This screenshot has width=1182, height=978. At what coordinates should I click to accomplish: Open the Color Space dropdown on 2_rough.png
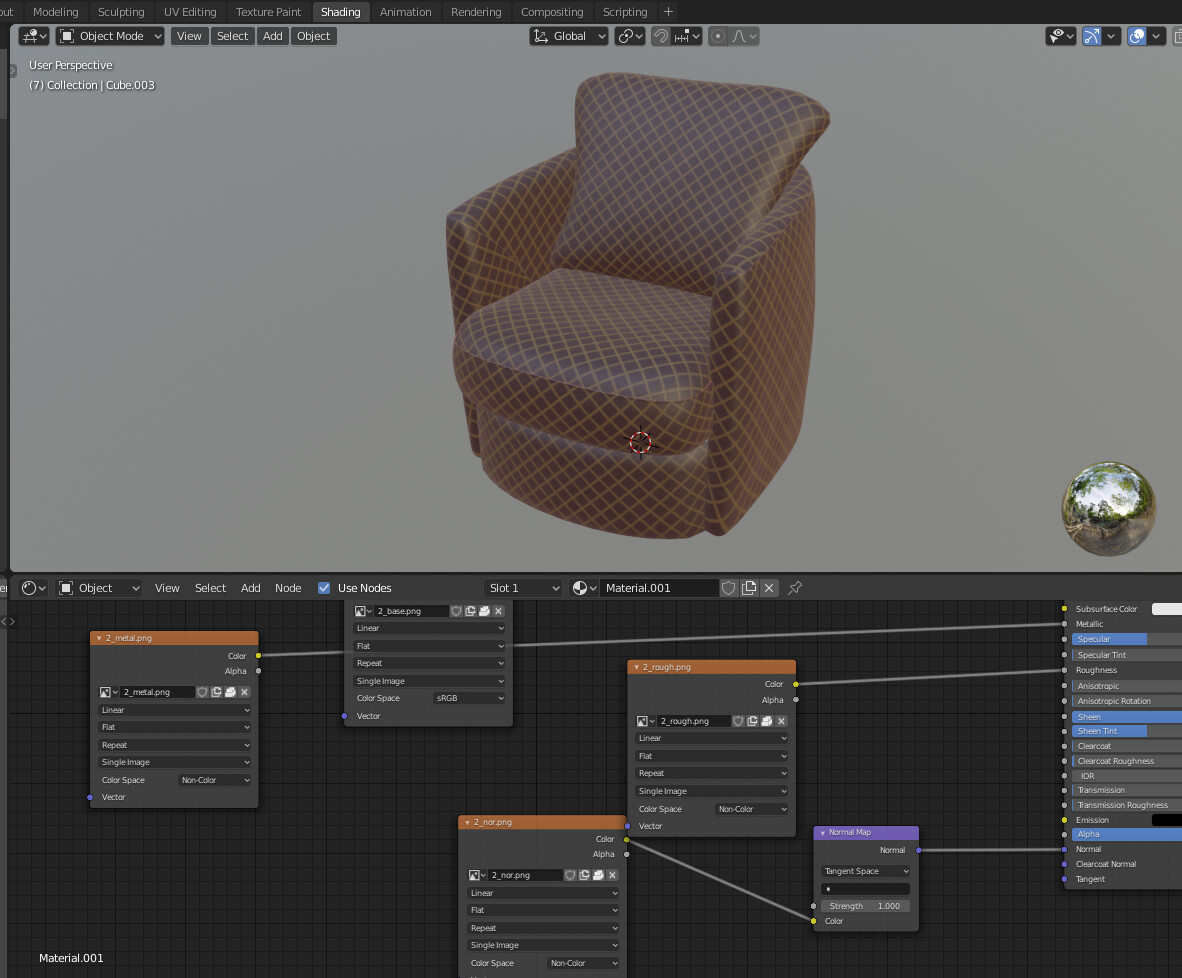tap(751, 808)
